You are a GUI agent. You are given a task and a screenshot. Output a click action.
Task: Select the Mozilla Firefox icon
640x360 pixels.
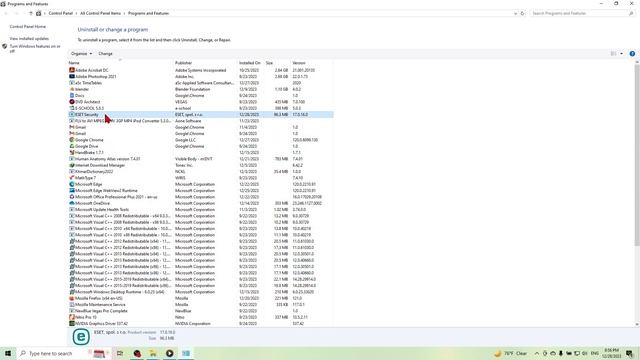[72, 298]
